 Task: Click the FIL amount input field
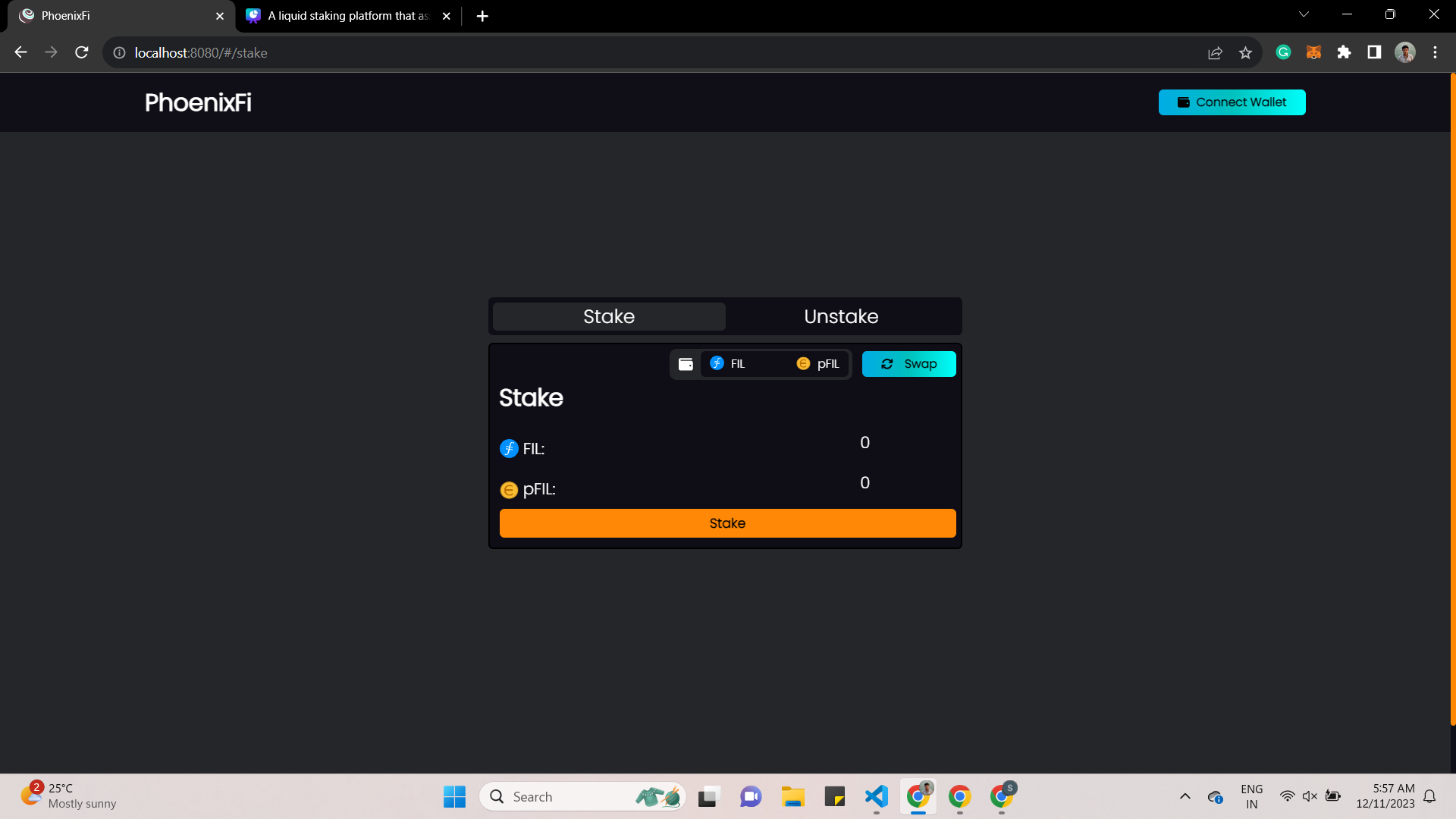point(864,443)
